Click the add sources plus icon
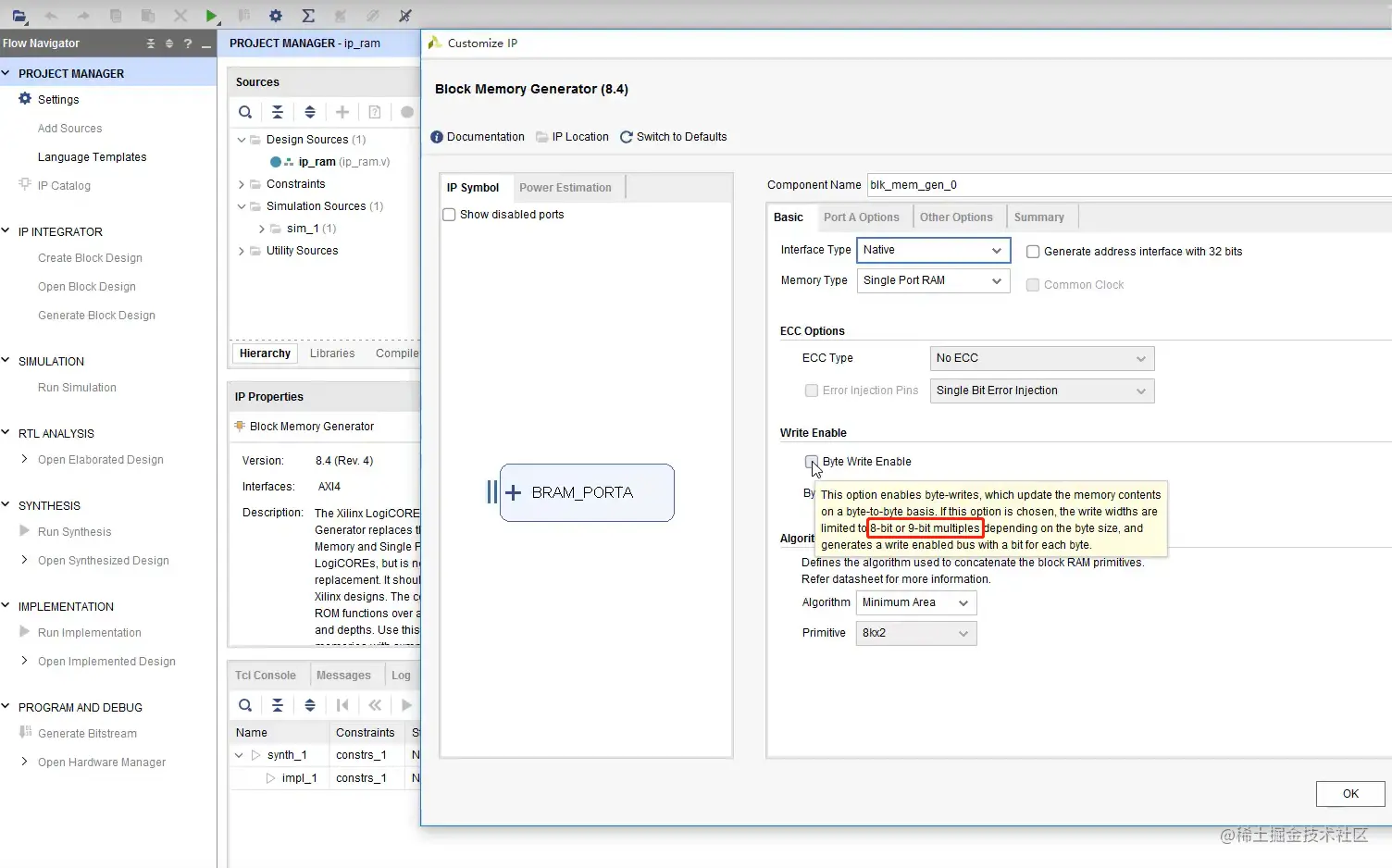 [342, 112]
